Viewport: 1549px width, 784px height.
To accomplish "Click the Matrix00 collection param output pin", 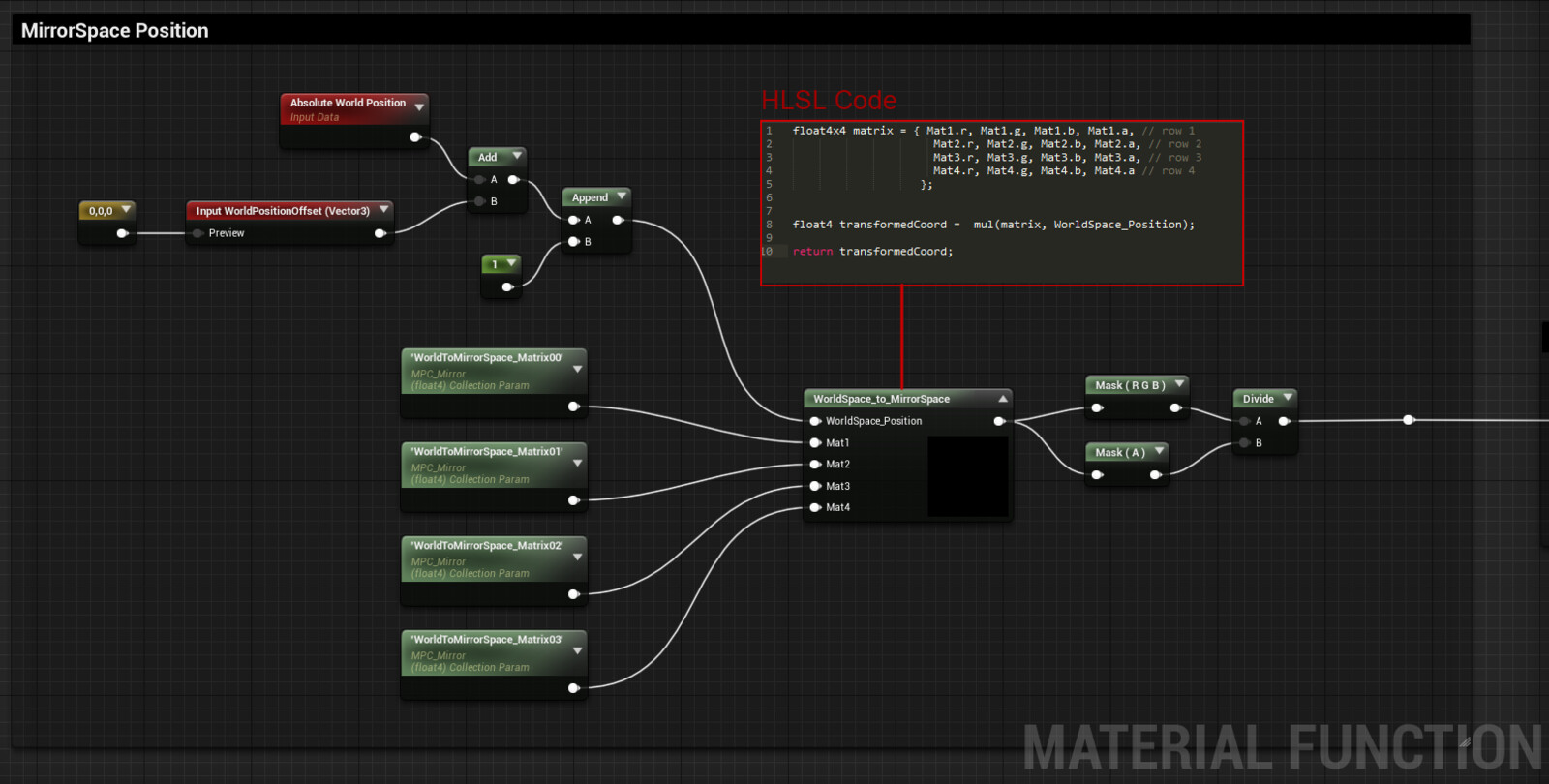I will point(574,407).
